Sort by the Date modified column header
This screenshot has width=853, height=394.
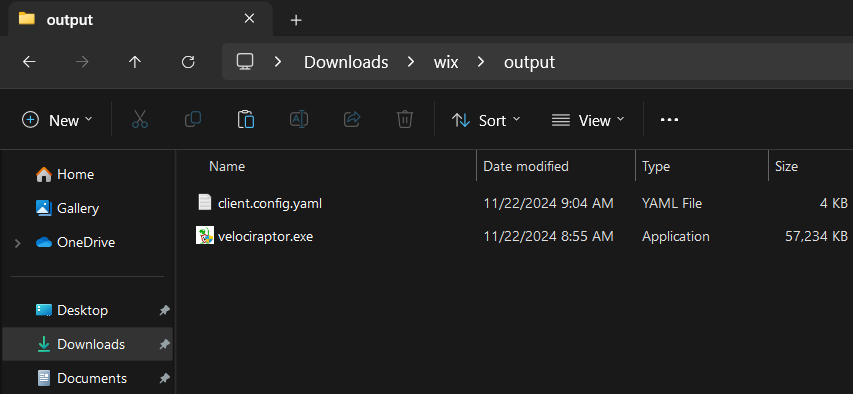pos(526,166)
